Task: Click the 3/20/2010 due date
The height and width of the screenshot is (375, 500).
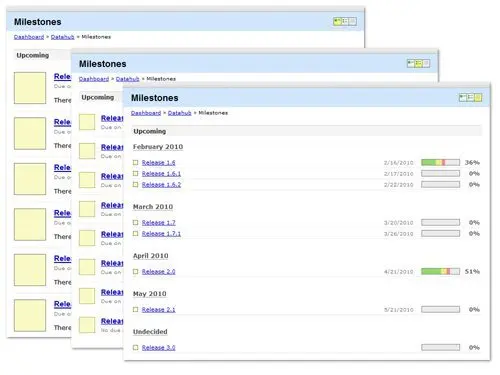Action: (398, 223)
